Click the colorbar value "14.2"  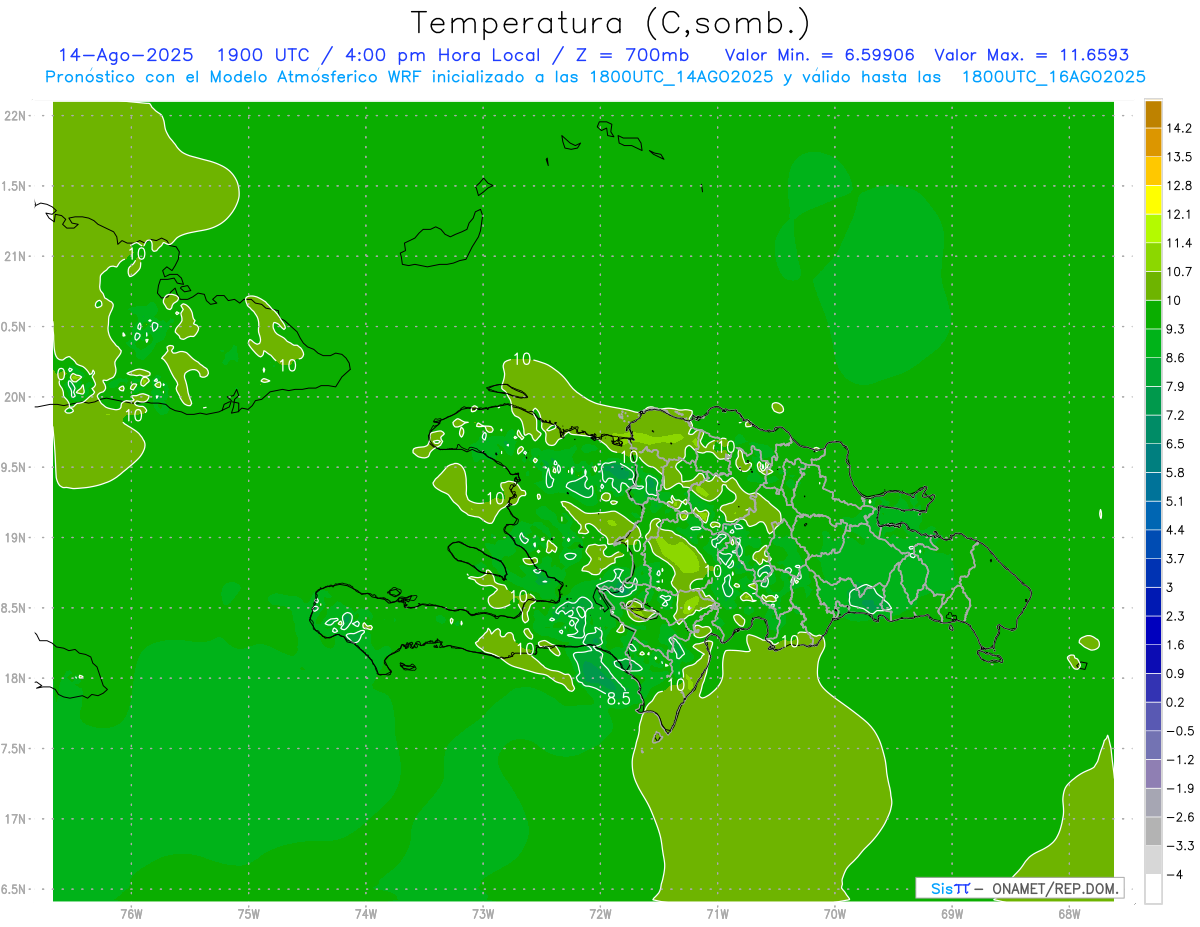1179,128
